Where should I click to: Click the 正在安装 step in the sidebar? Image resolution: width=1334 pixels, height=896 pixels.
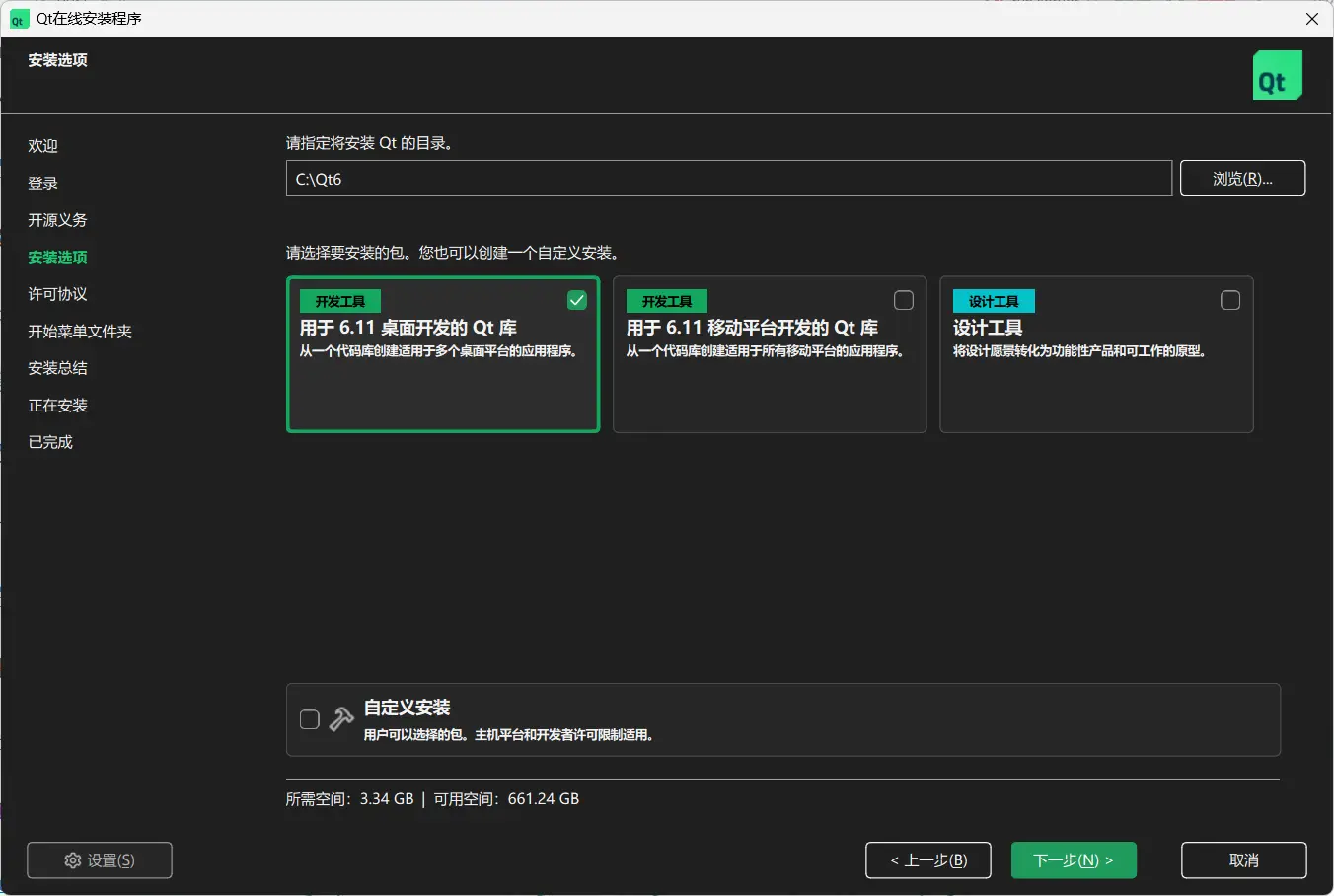58,406
